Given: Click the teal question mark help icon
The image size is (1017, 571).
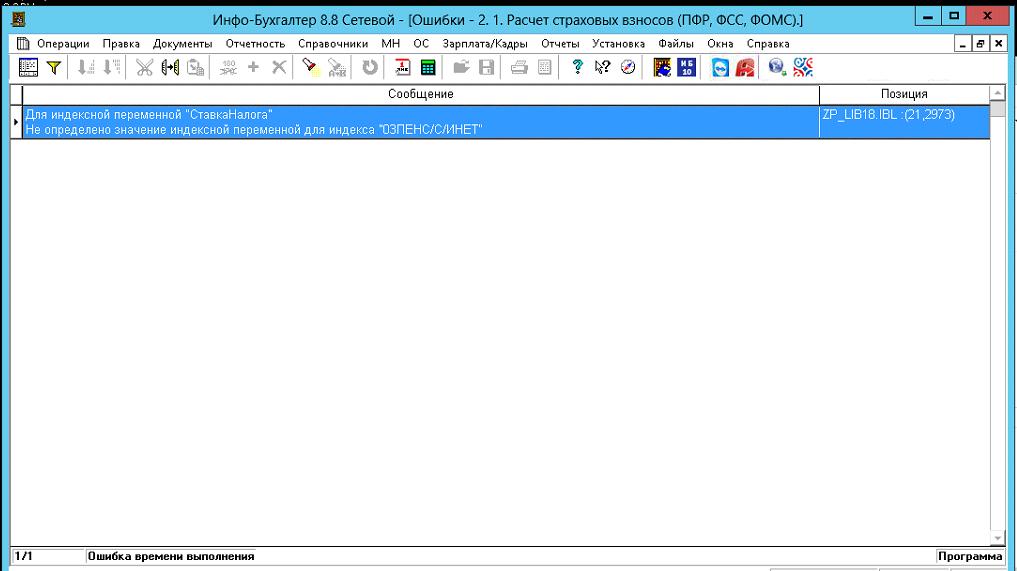Looking at the screenshot, I should coord(577,67).
